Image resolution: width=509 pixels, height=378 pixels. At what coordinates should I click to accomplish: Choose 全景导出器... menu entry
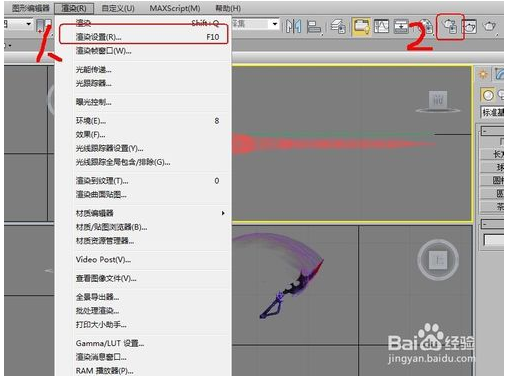point(144,297)
